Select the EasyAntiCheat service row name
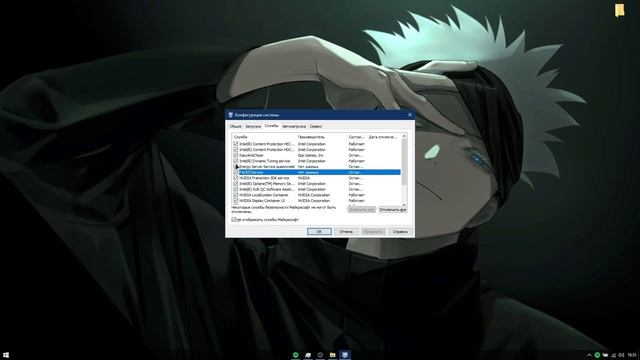 coord(251,156)
